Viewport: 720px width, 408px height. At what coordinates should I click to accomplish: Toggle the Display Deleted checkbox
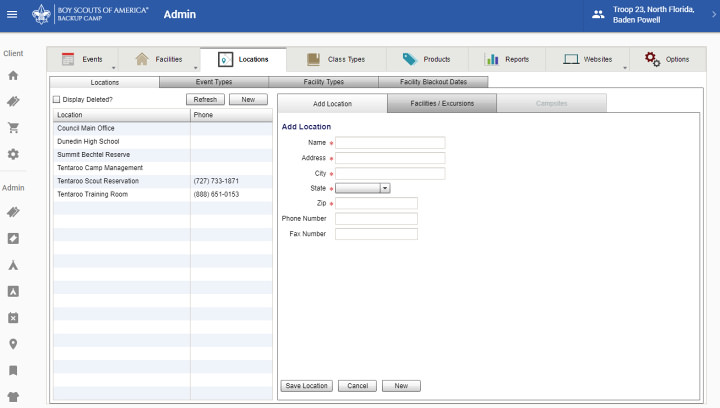56,100
